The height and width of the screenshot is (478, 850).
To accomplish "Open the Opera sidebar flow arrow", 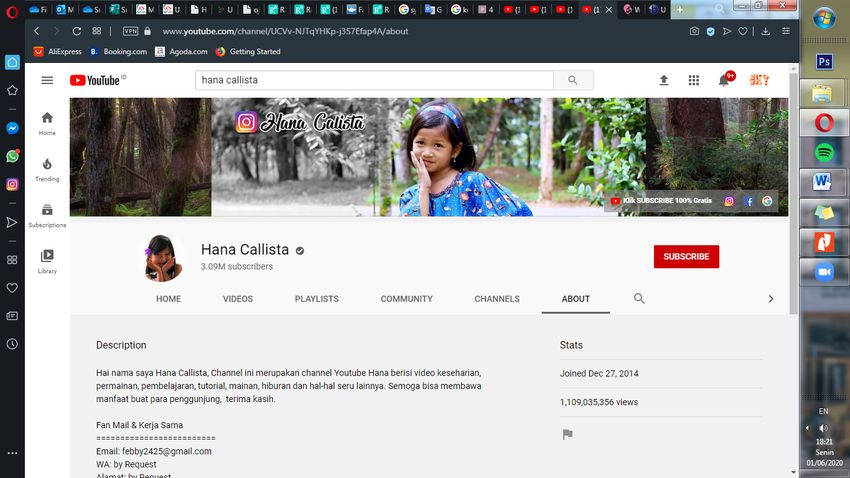I will click(x=12, y=222).
